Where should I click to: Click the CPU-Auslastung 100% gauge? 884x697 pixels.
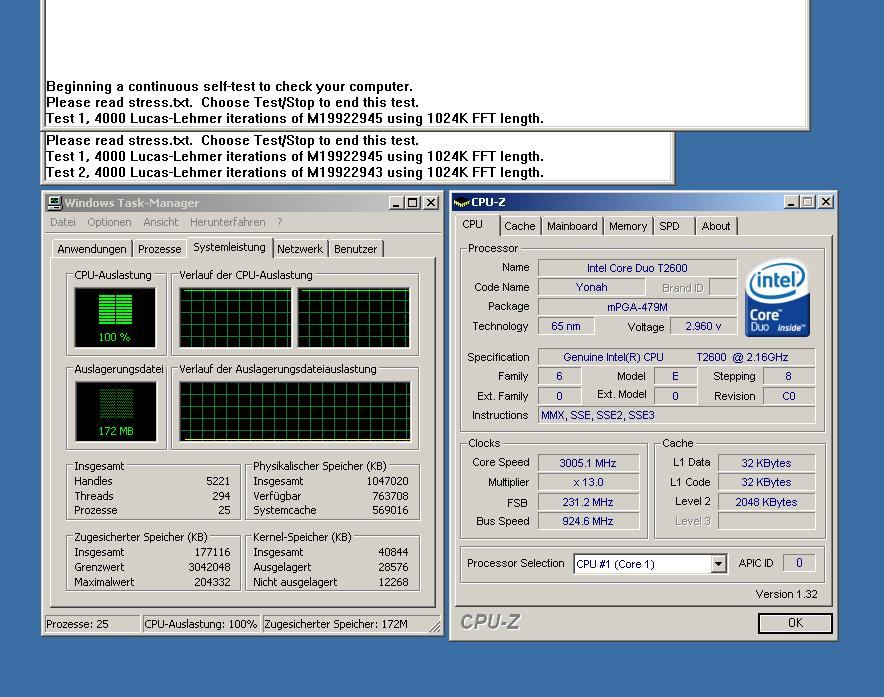coord(115,317)
